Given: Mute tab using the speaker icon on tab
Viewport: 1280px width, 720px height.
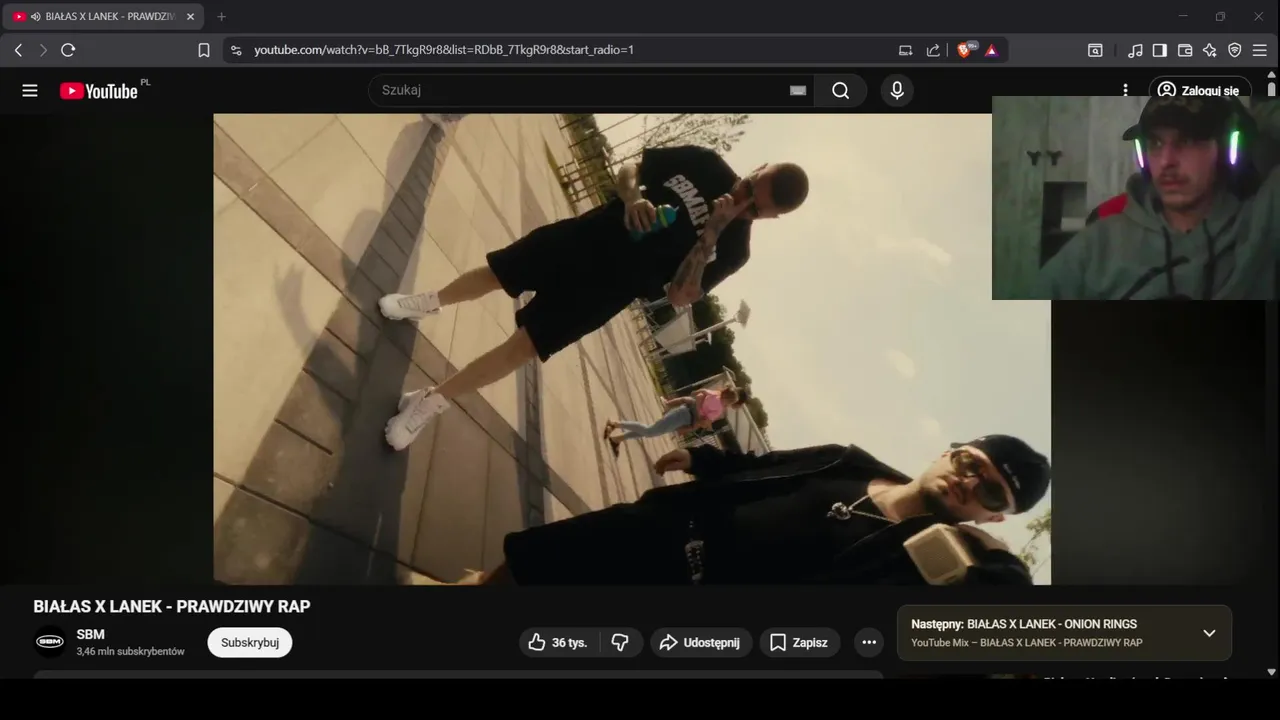Looking at the screenshot, I should (36, 17).
